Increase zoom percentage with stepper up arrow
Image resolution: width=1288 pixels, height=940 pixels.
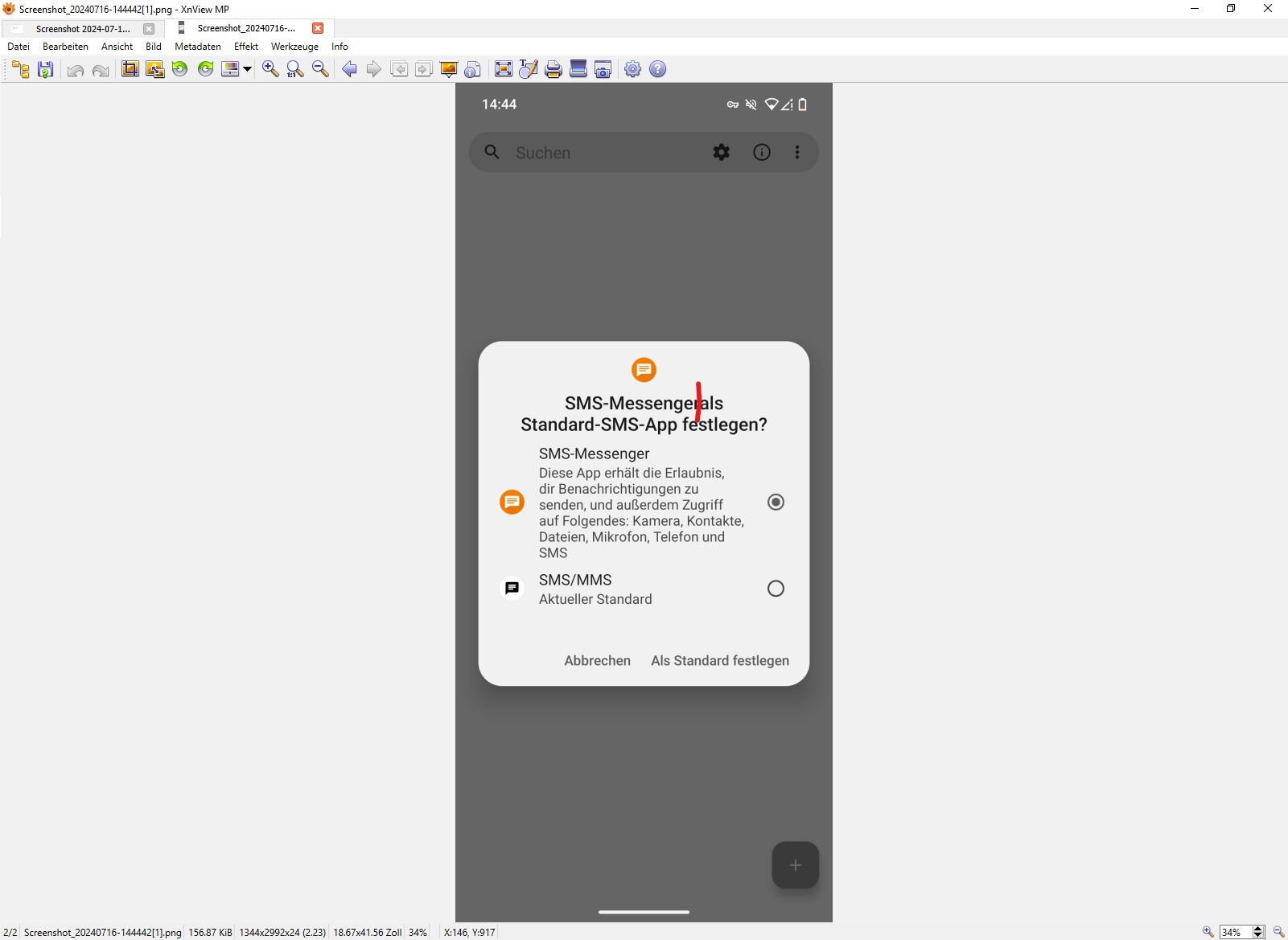tap(1258, 929)
